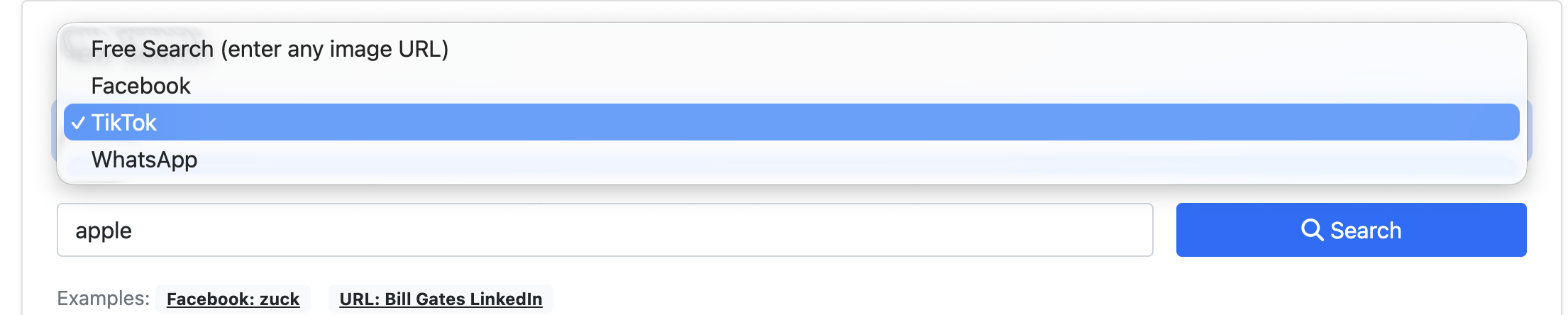1568x315 pixels.
Task: Try the Bill Gates LinkedIn URL example
Action: 441,299
